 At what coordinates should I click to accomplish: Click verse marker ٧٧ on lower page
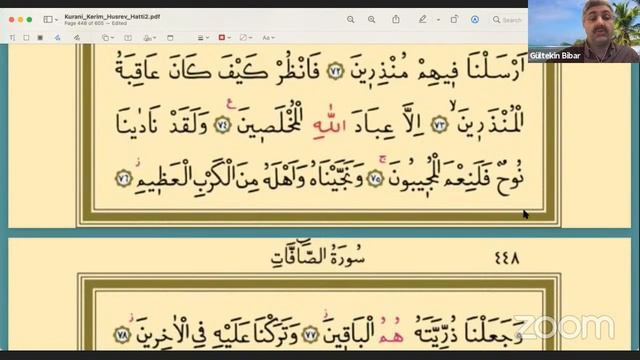click(311, 335)
